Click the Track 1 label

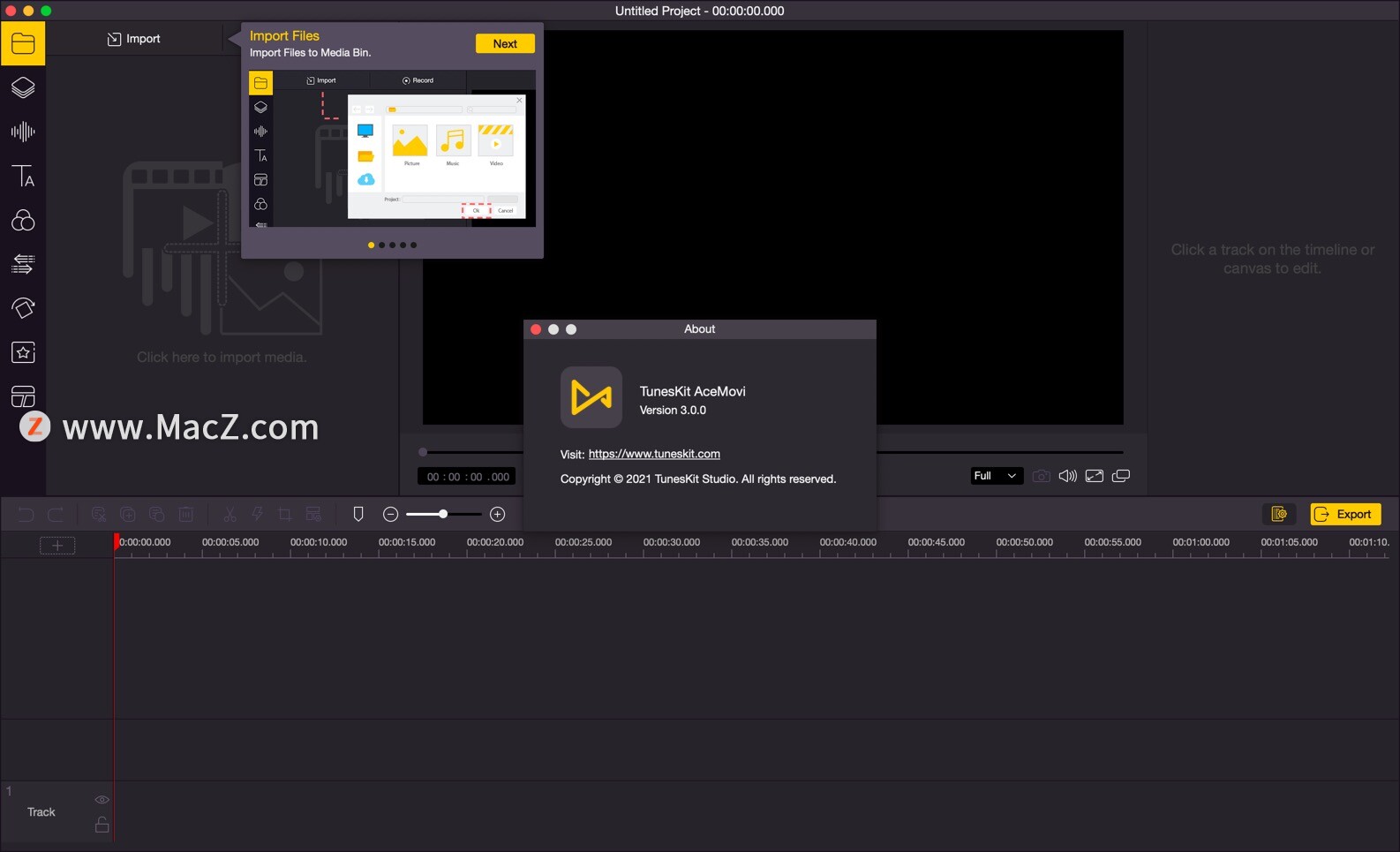click(x=41, y=812)
